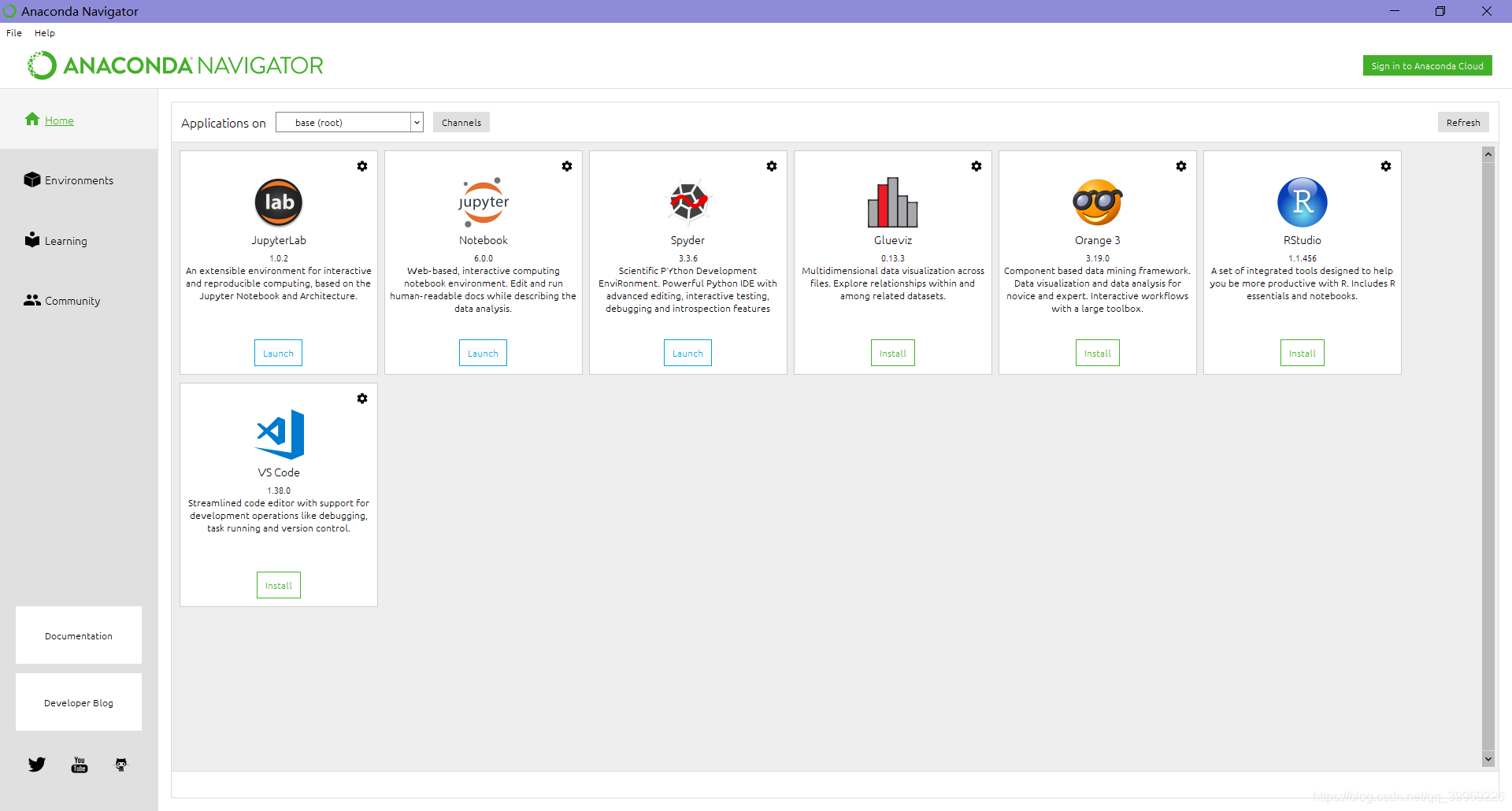1512x811 pixels.
Task: Open the Notebook gear options
Action: [567, 166]
